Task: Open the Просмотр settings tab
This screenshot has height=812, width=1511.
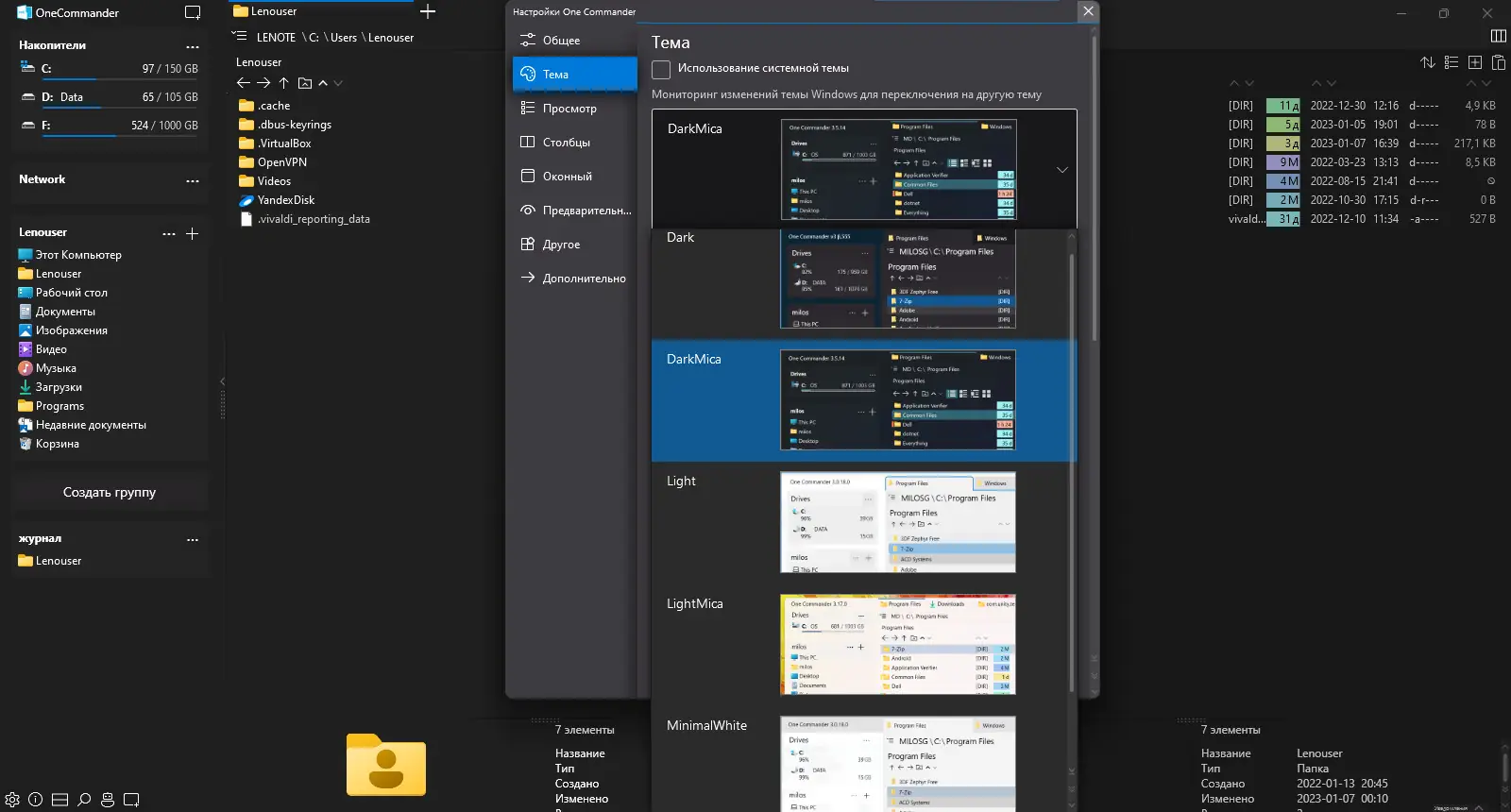Action: (x=575, y=109)
